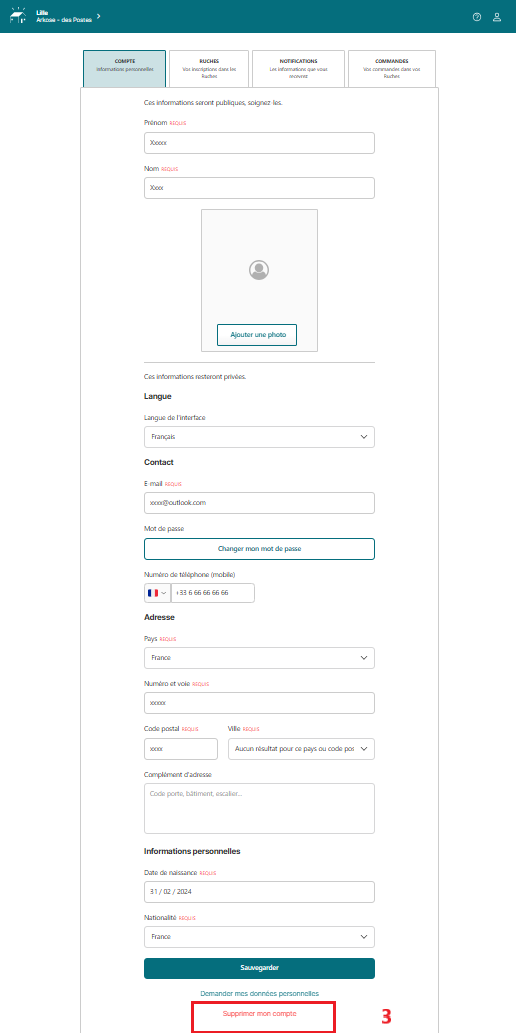Open the Nationalité dropdown
The height and width of the screenshot is (1033, 516).
tap(259, 937)
